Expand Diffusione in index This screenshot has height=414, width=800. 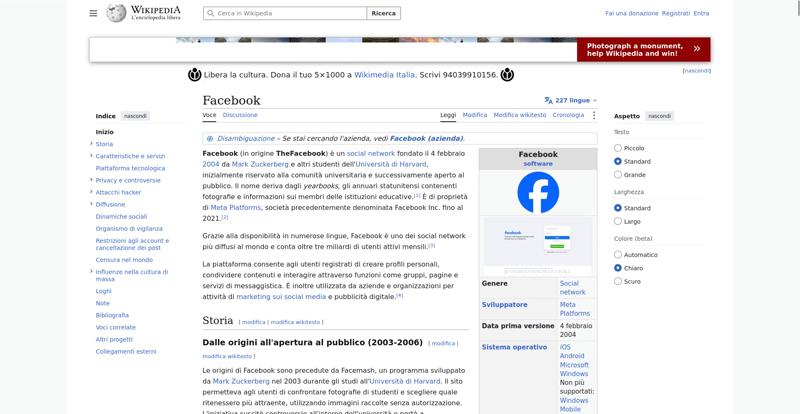pyautogui.click(x=91, y=204)
